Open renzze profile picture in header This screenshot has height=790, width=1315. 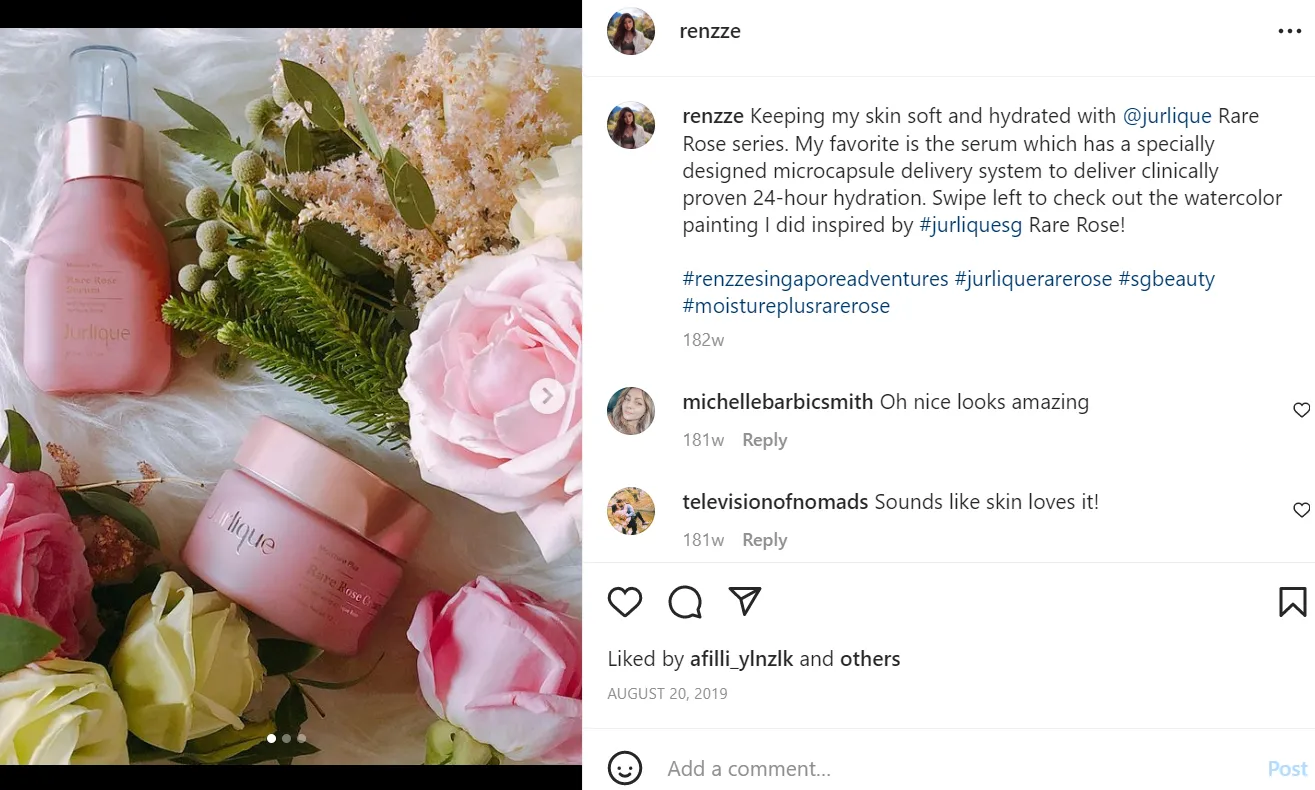coord(631,31)
